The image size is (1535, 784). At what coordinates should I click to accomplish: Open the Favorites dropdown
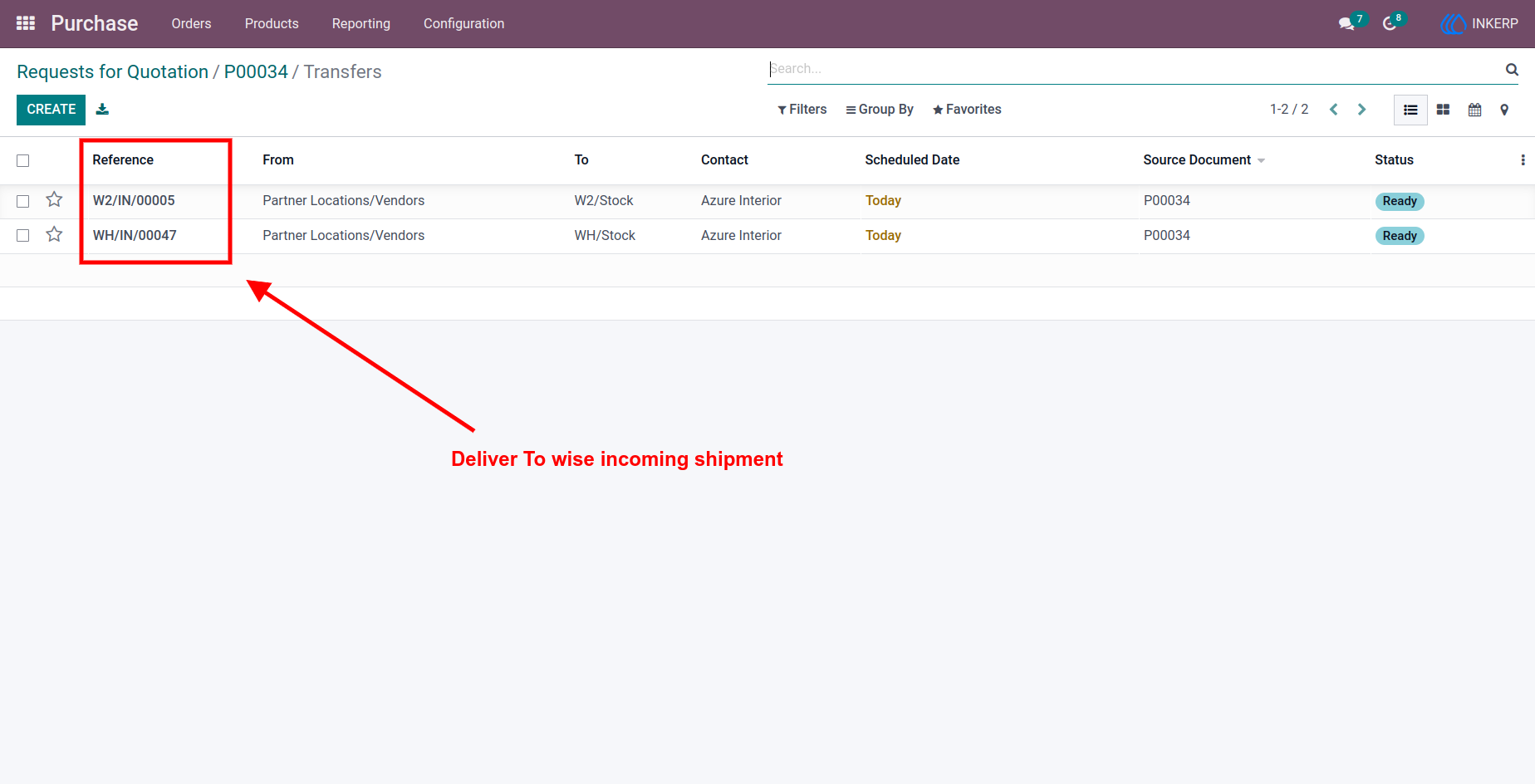coord(967,110)
